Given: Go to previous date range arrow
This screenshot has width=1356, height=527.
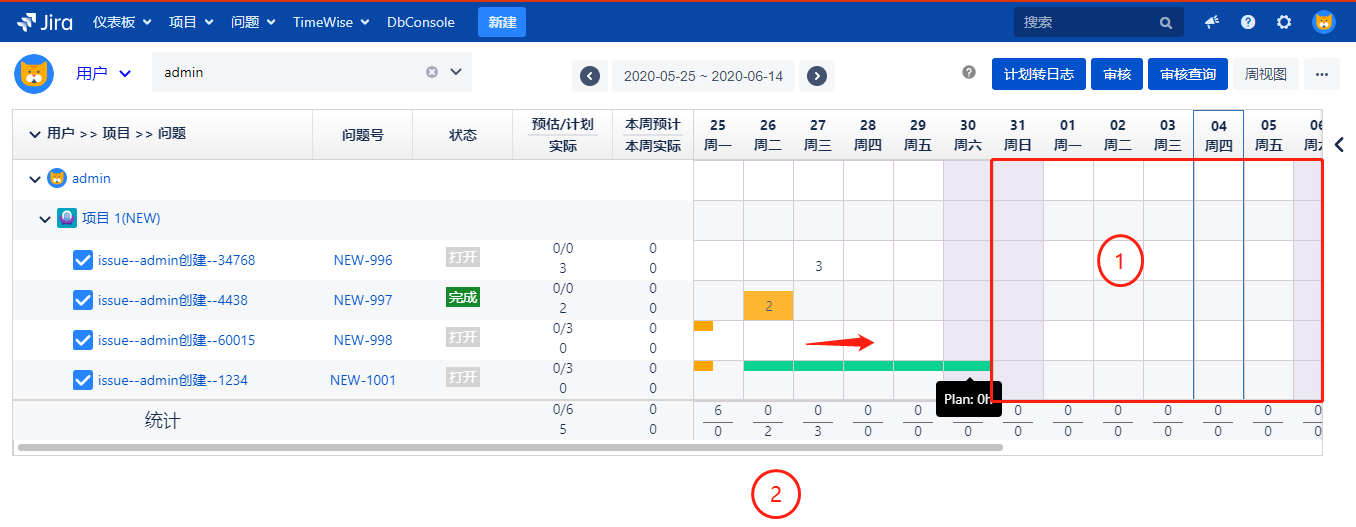Looking at the screenshot, I should [590, 75].
